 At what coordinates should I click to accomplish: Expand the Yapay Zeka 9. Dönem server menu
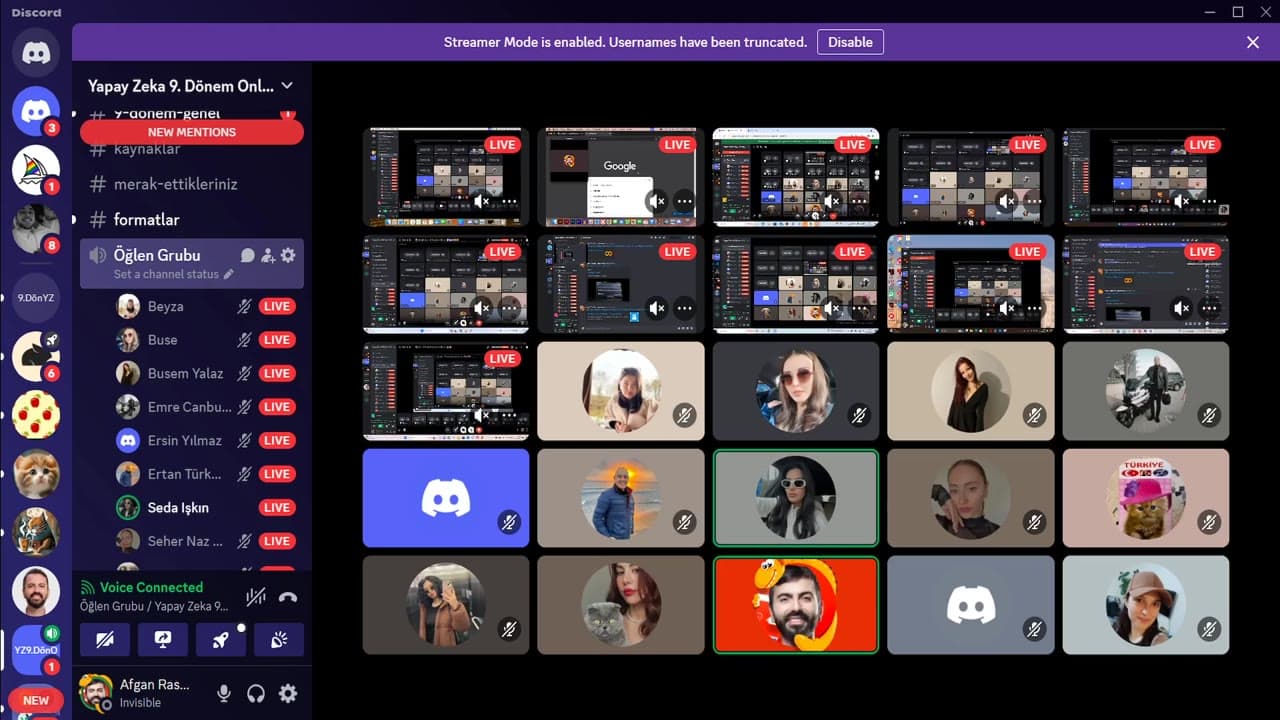(190, 86)
